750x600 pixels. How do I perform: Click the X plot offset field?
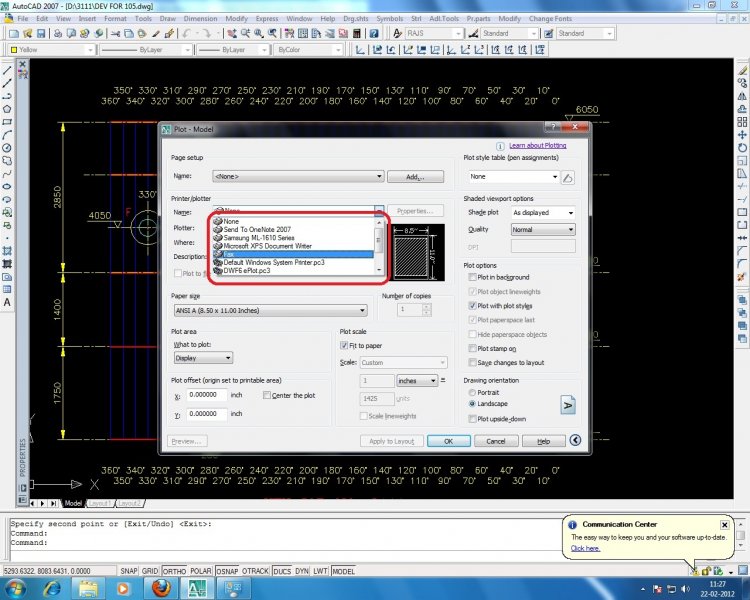tap(206, 395)
